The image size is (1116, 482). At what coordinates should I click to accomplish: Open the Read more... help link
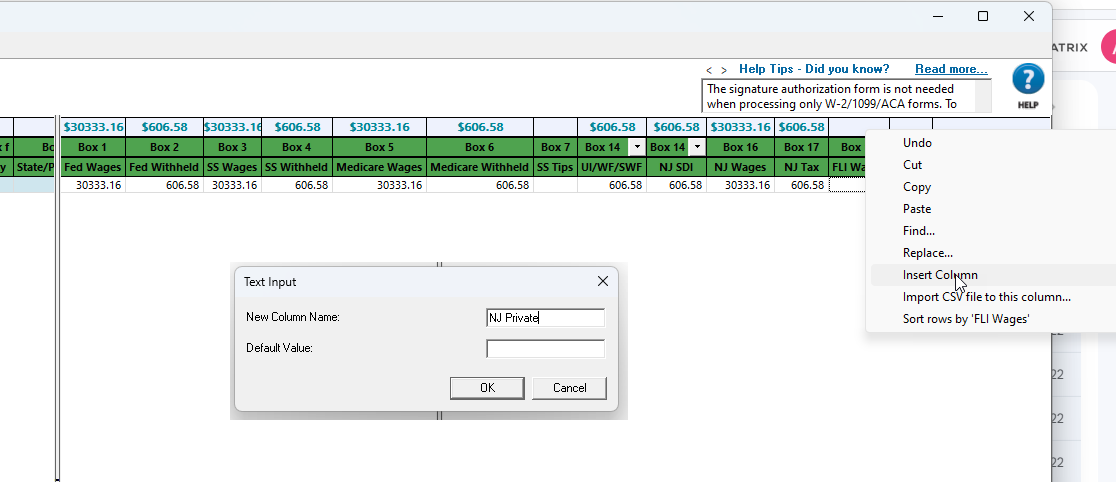coord(950,69)
